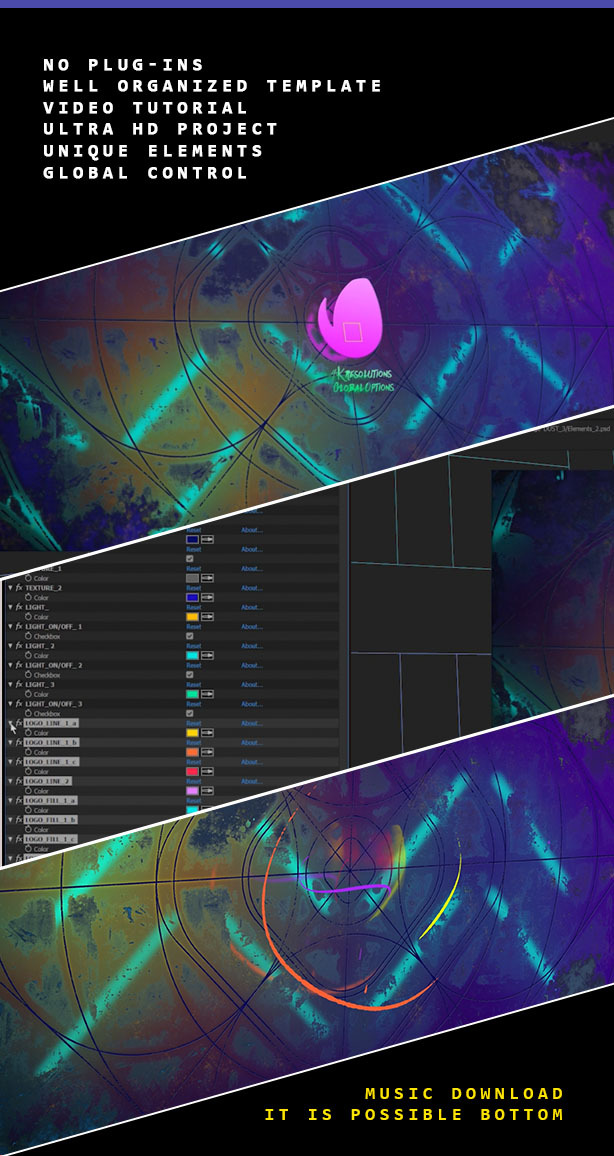Click the stopwatch for TEXTURE_2 Color
Image resolution: width=614 pixels, height=1156 pixels.
pyautogui.click(x=28, y=597)
